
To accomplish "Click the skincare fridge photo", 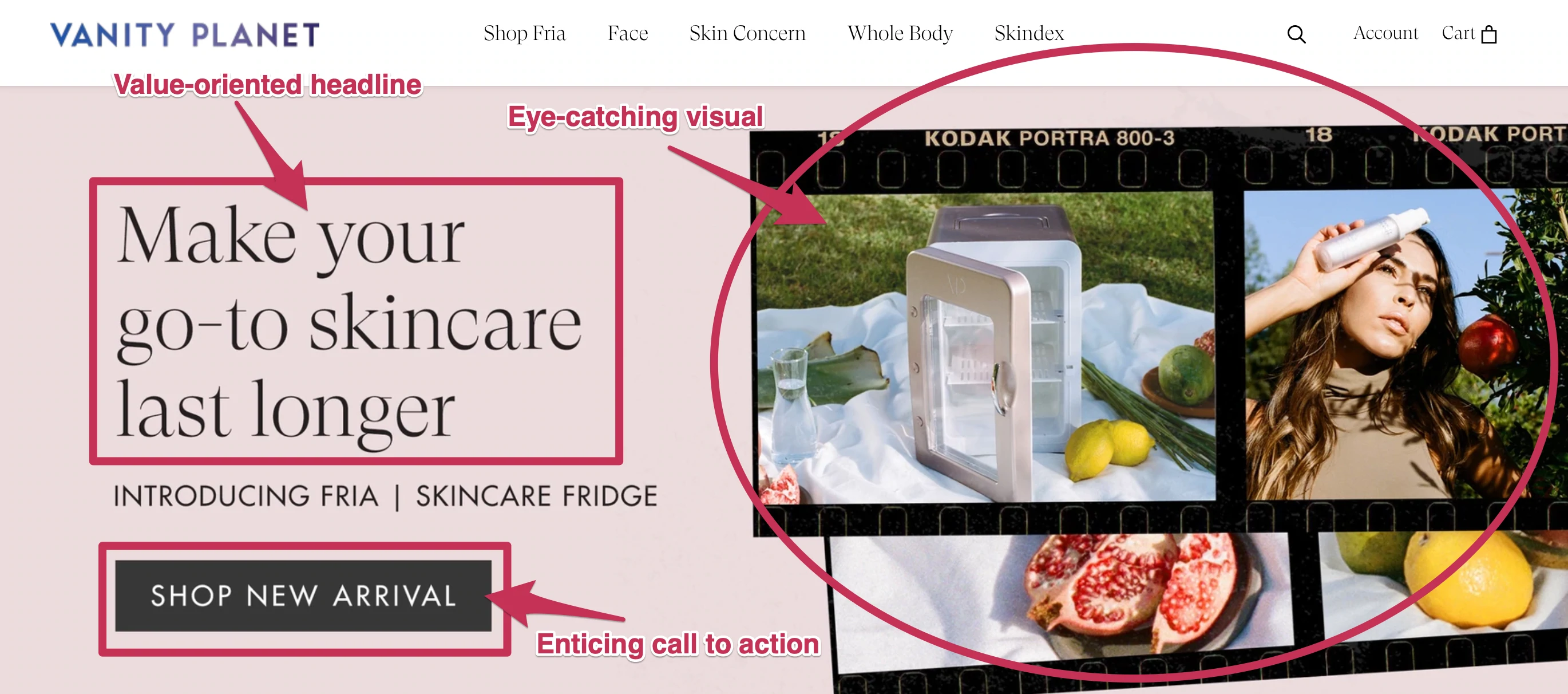I will point(985,348).
